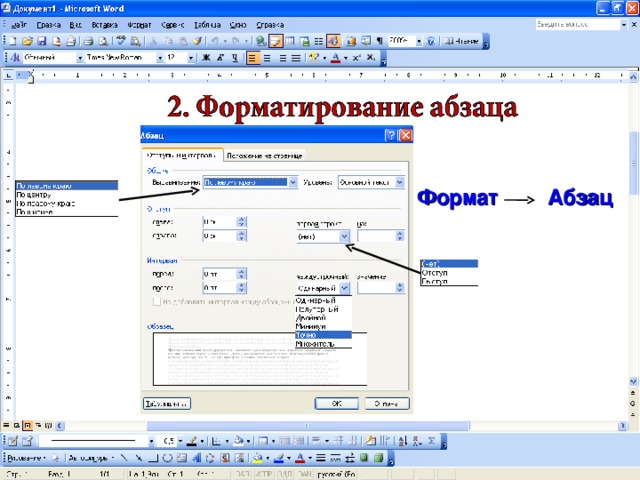Viewport: 640px width, 480px height.
Task: Save the document with the floppy disk icon
Action: coord(42,41)
